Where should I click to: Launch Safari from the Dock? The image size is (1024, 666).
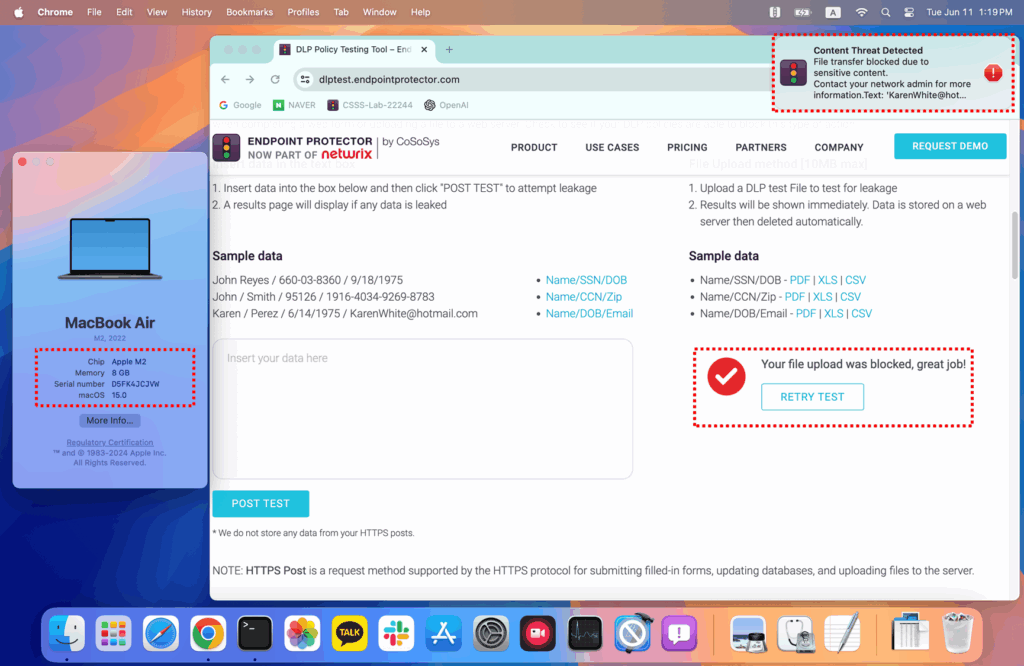pyautogui.click(x=161, y=633)
